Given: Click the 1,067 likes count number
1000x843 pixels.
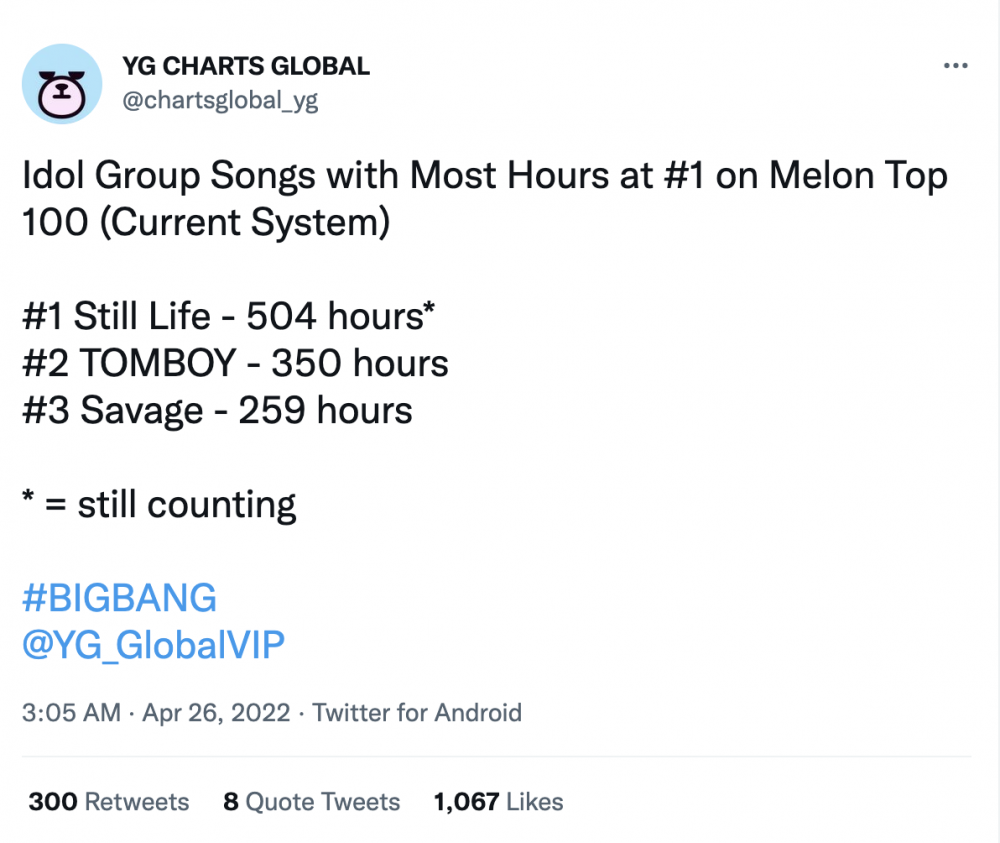Looking at the screenshot, I should tap(466, 802).
